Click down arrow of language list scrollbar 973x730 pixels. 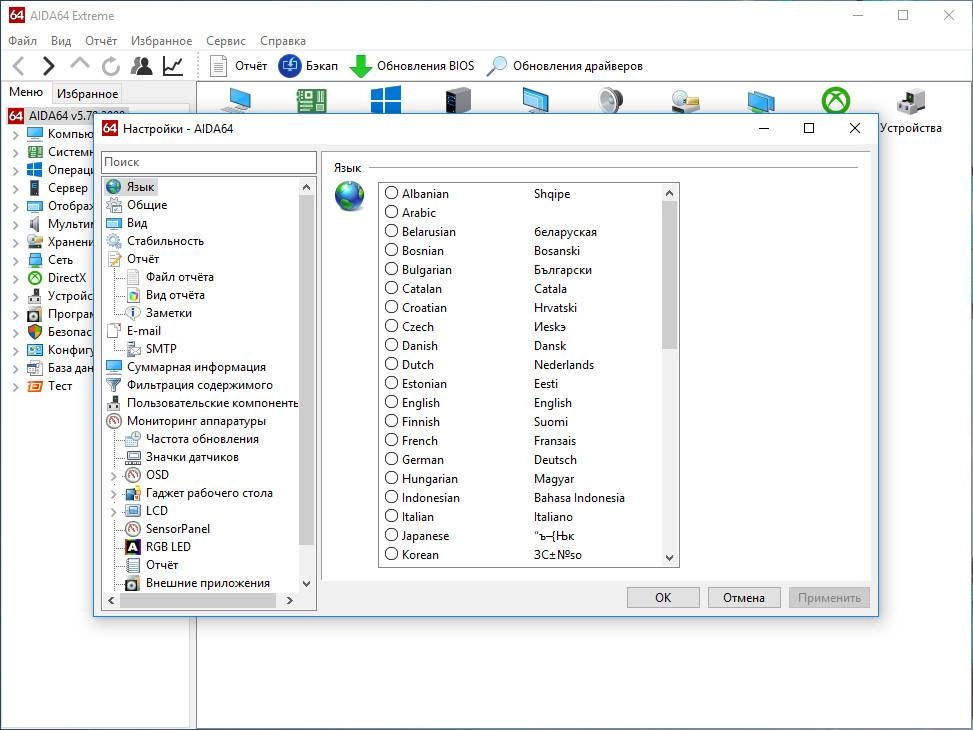point(669,557)
